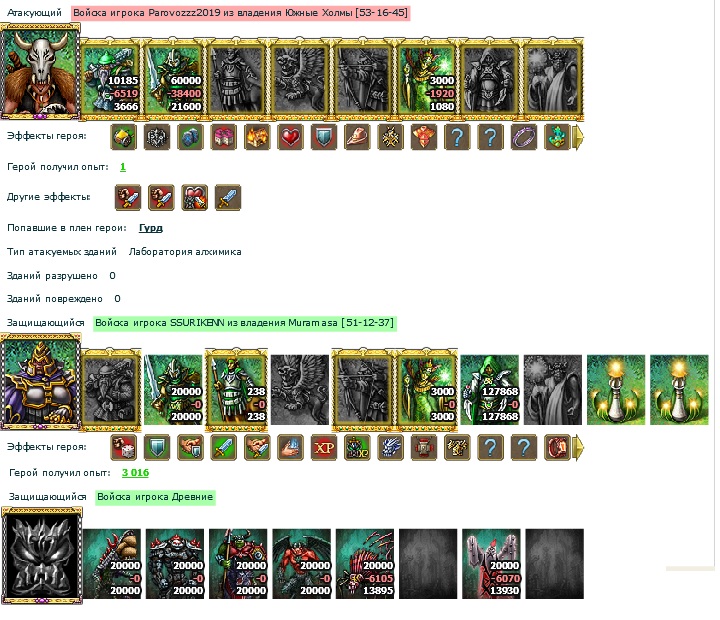Click the treasure chest attacker hero effect
720x620 pixels.
[x=257, y=137]
